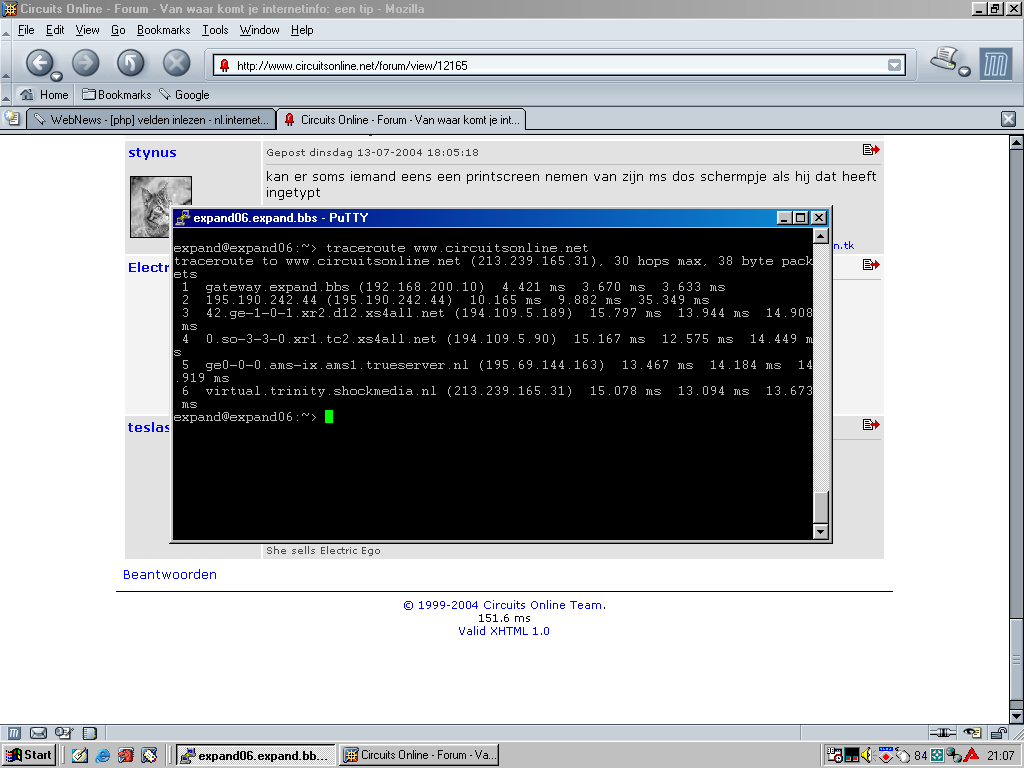Click the browser Back arrow button

(39, 63)
